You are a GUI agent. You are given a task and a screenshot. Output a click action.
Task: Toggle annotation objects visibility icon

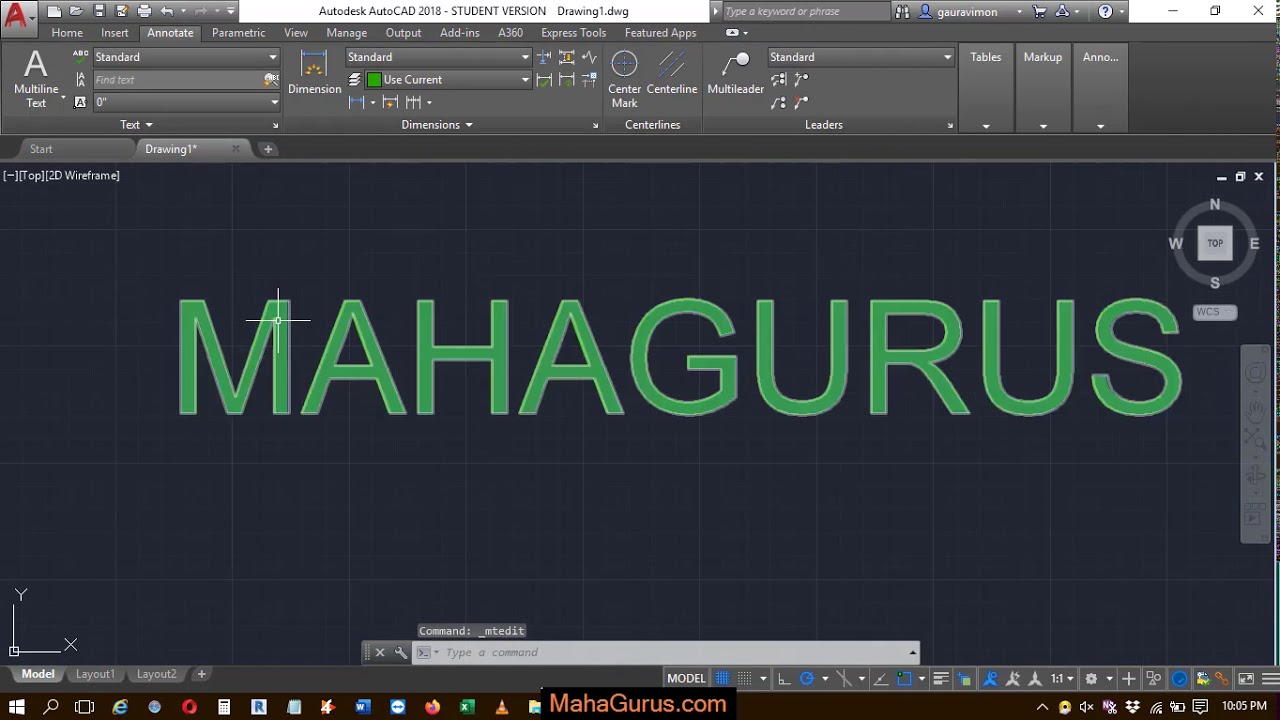[990, 679]
